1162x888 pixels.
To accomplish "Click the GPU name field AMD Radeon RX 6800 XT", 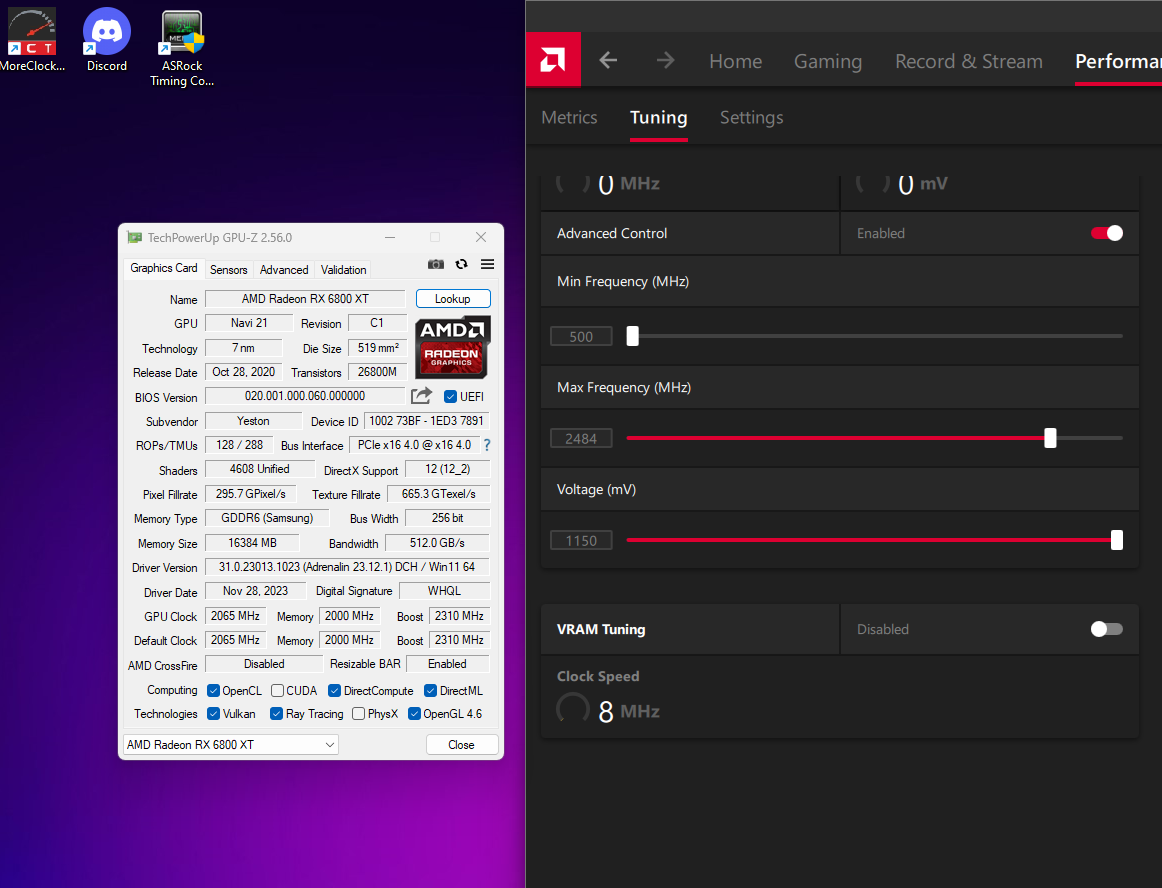I will click(x=305, y=299).
